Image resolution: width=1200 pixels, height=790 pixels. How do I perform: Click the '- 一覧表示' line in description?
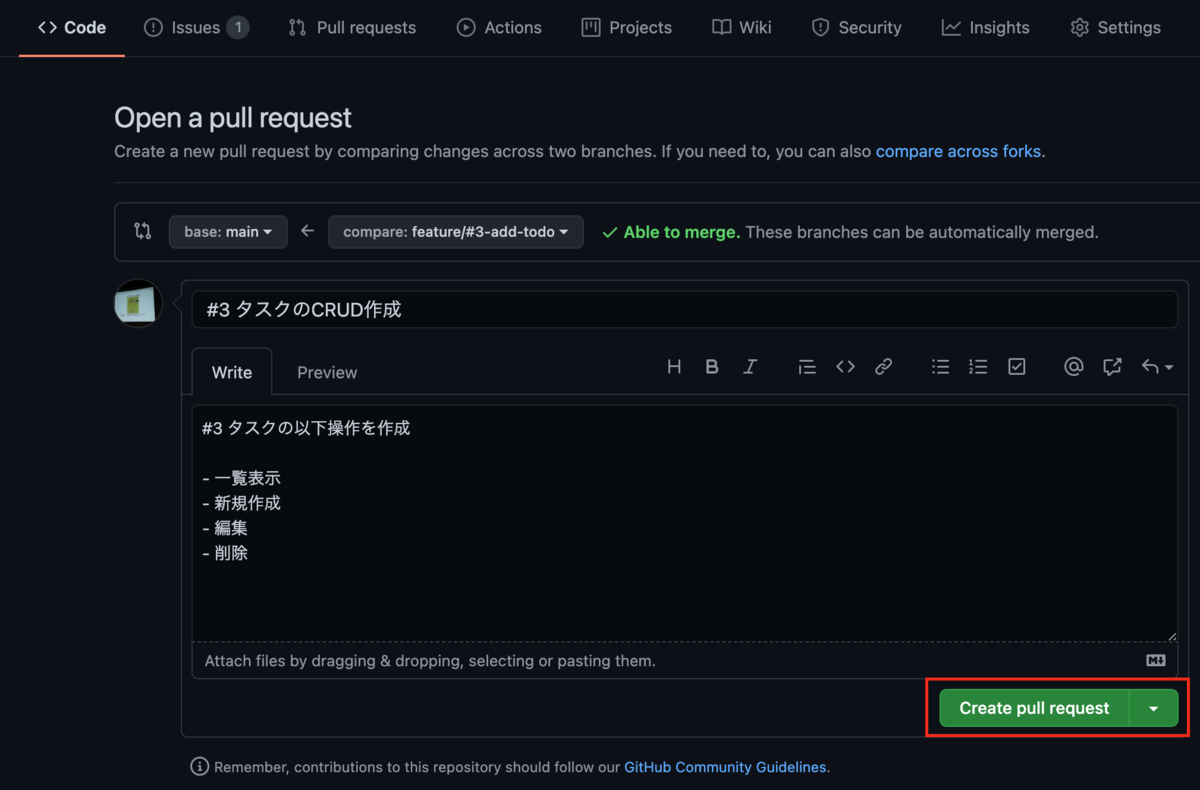(241, 478)
